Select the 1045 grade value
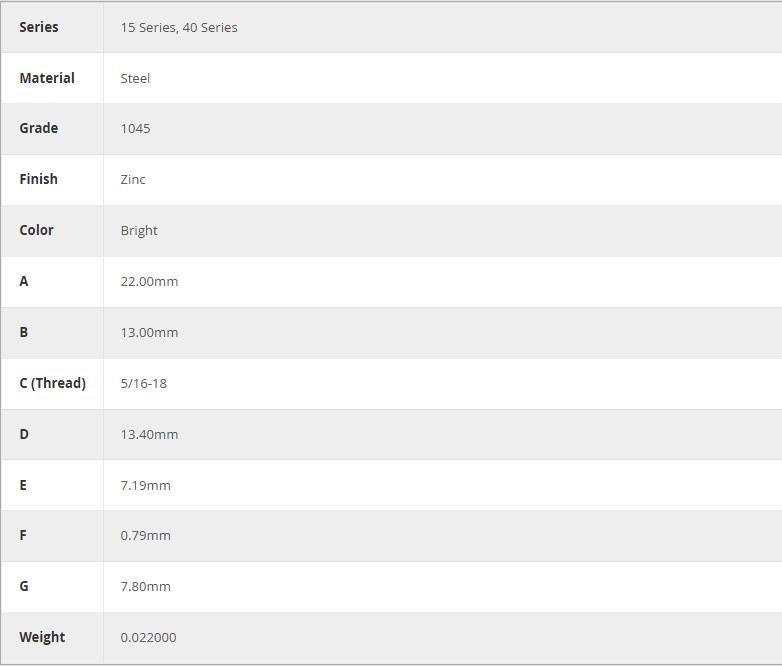 click(x=135, y=129)
